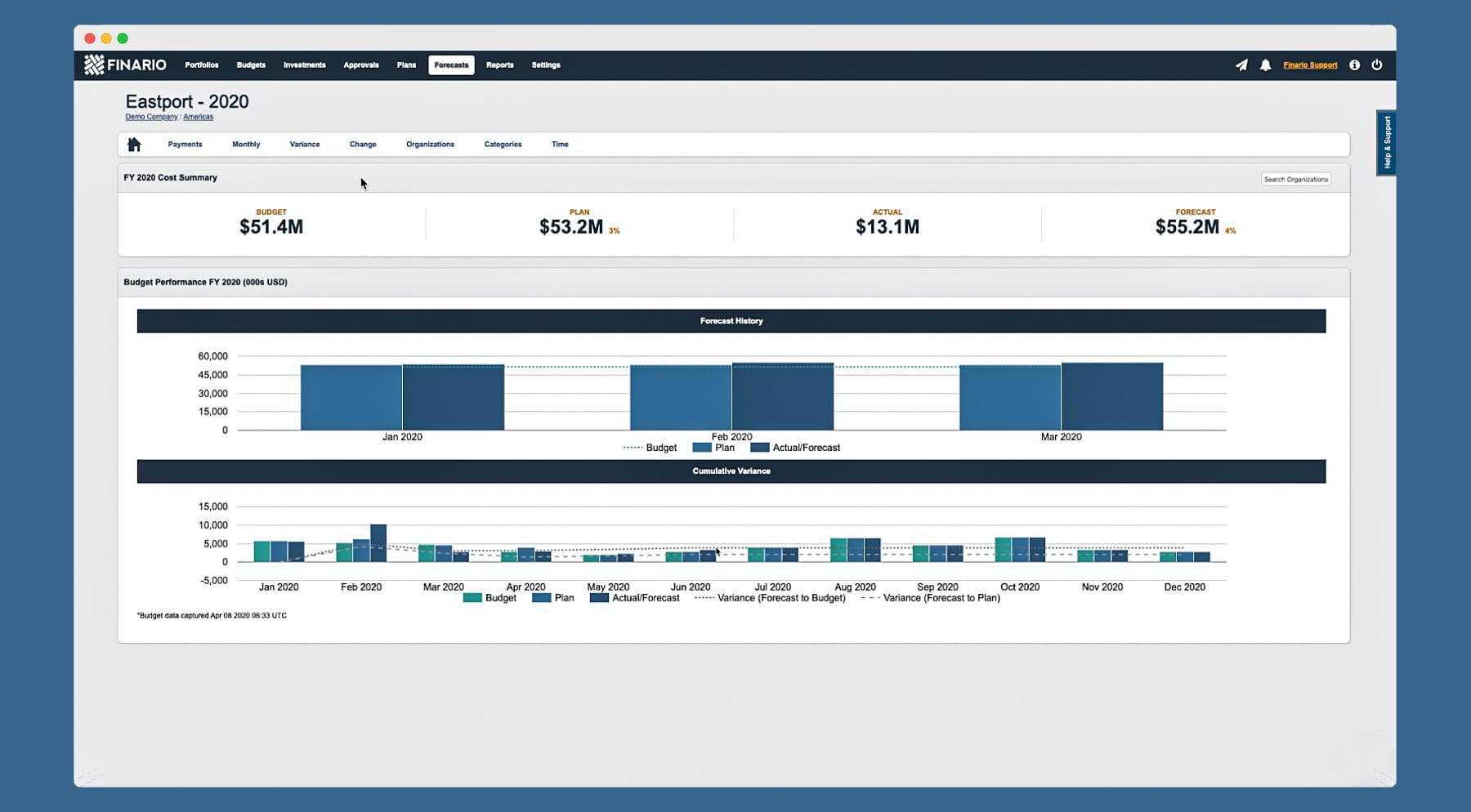1471x812 pixels.
Task: Open the Settings menu
Action: pos(546,65)
